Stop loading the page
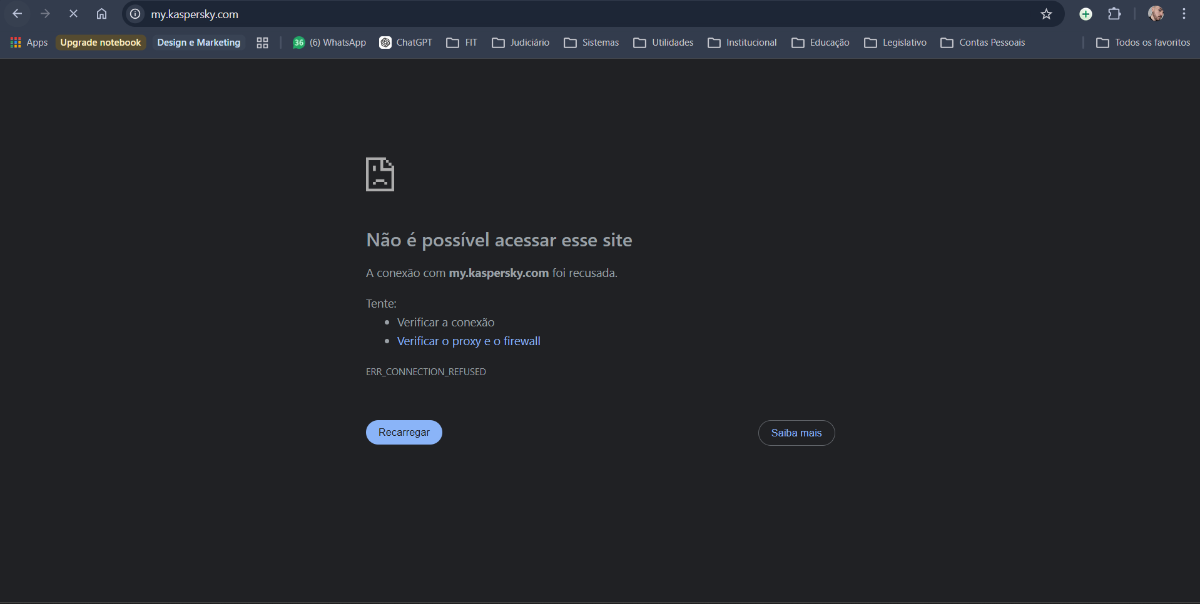Image resolution: width=1200 pixels, height=604 pixels. coord(73,14)
